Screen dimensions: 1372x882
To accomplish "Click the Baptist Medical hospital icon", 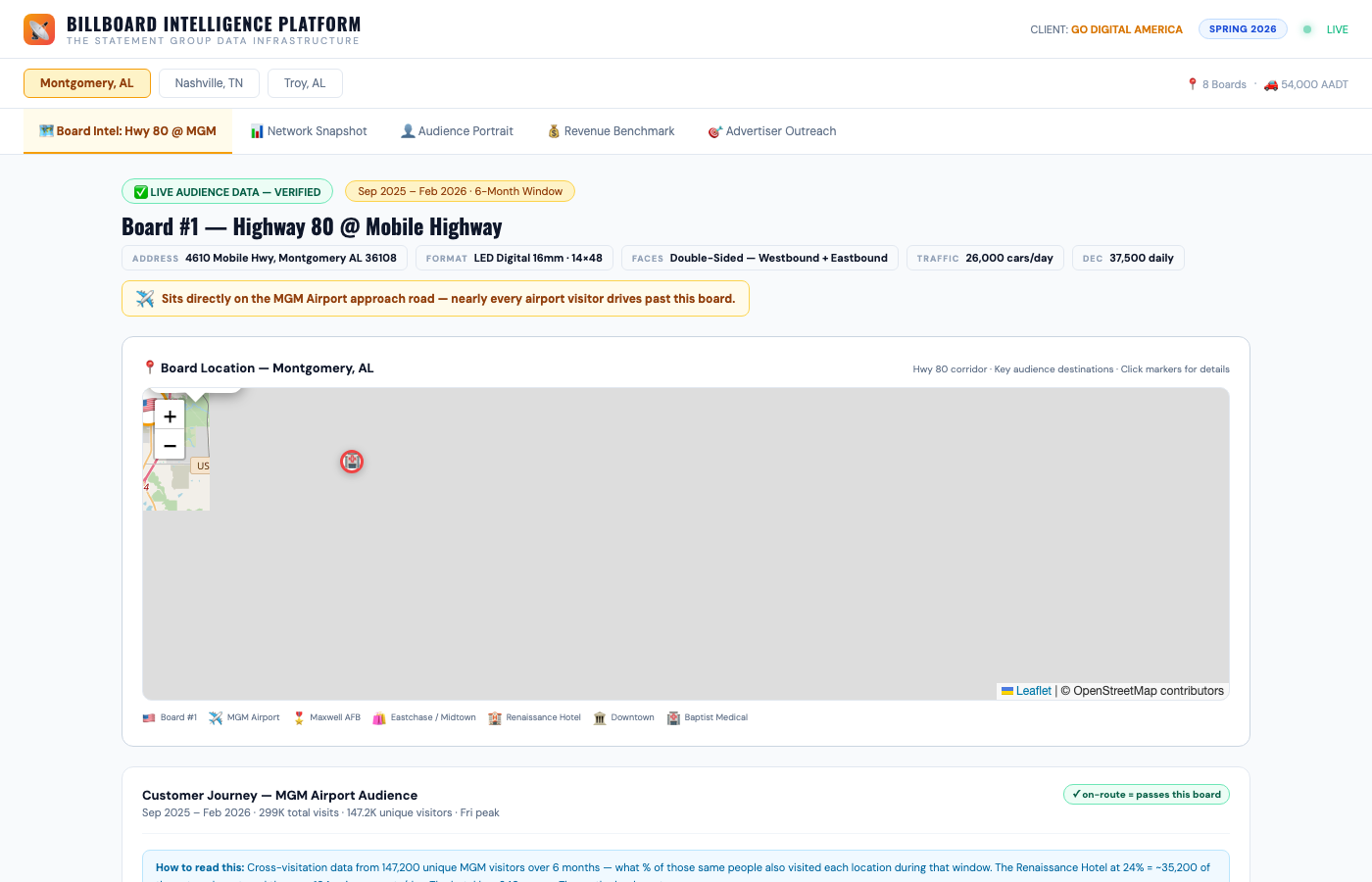I will tap(673, 716).
